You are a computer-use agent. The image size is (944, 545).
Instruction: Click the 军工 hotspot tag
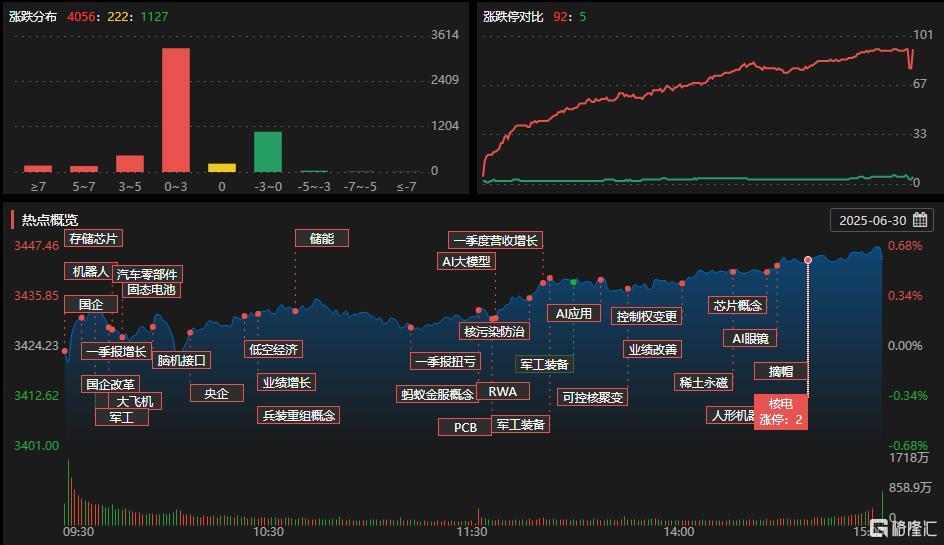click(122, 417)
